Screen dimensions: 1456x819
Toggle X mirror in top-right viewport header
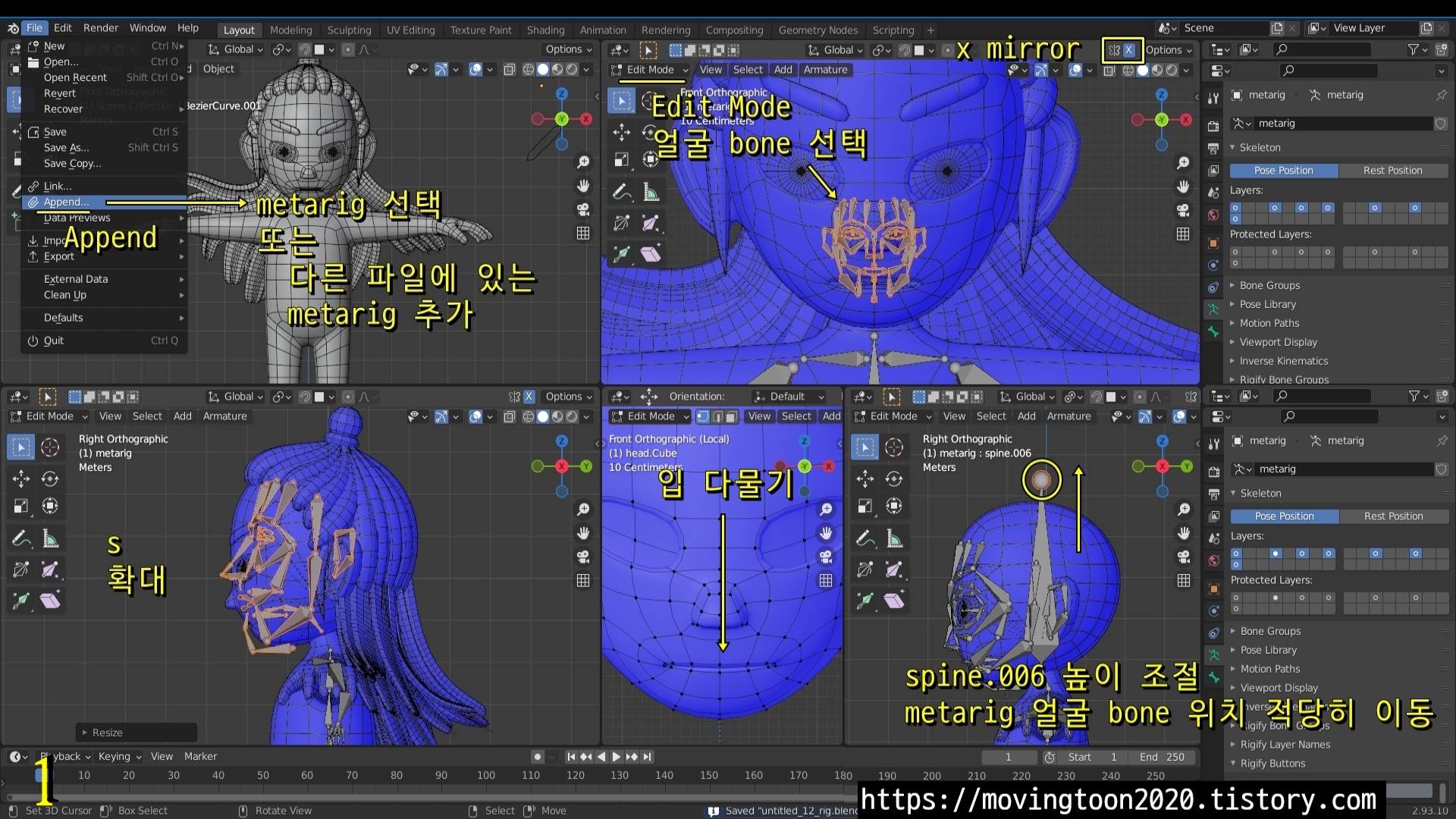click(x=1128, y=50)
